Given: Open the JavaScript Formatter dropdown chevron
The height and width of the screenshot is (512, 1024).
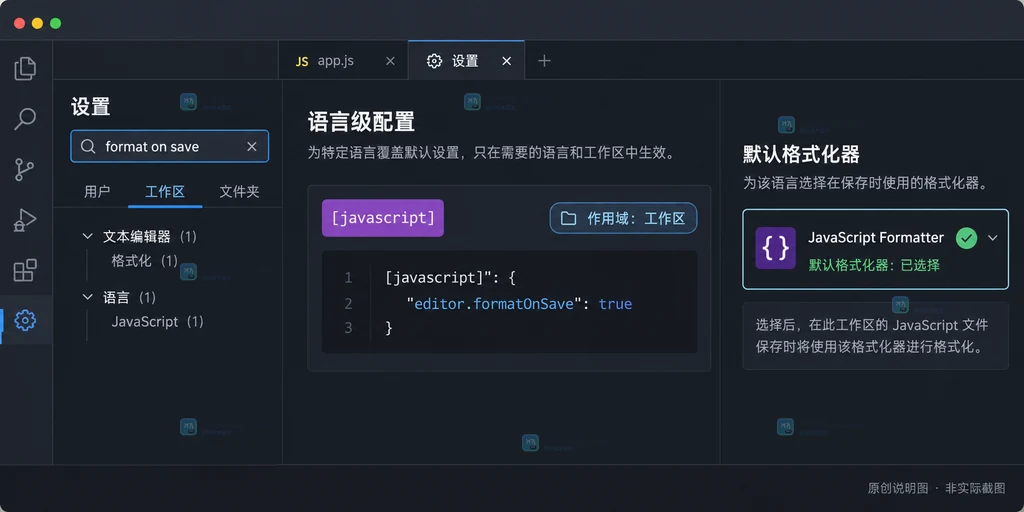Looking at the screenshot, I should tap(993, 238).
